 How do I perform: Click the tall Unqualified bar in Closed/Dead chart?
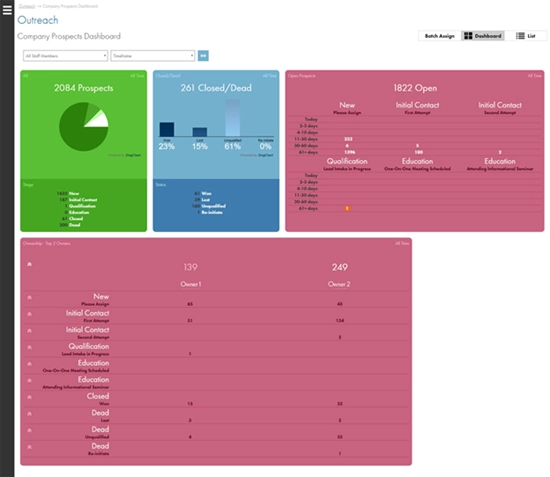tap(233, 118)
